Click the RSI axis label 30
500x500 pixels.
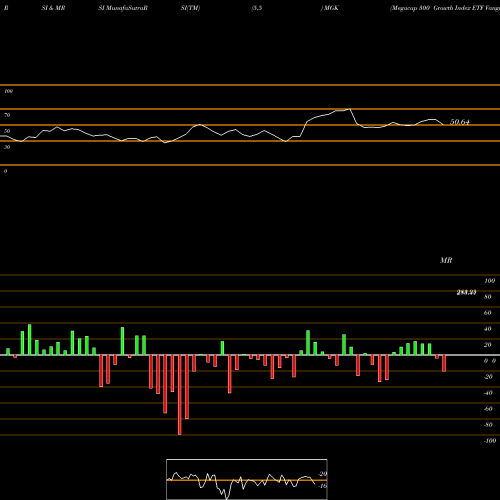click(x=7, y=147)
